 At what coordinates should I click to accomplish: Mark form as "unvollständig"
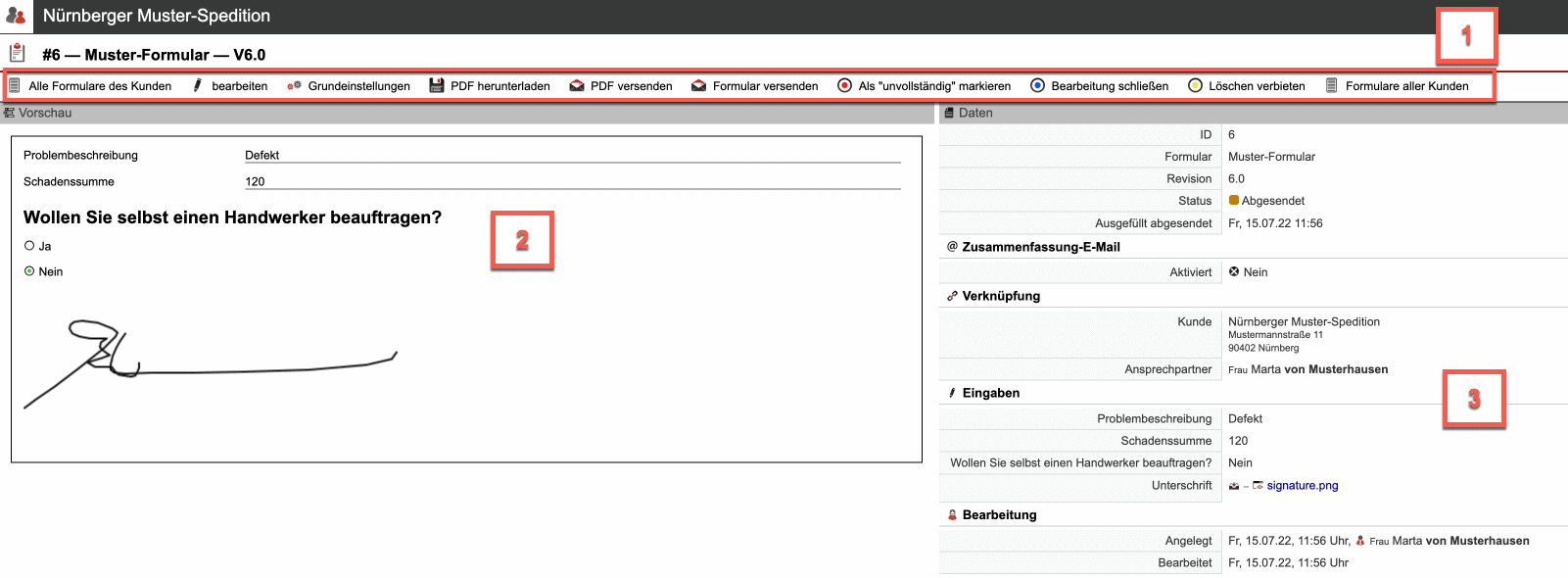(844, 86)
